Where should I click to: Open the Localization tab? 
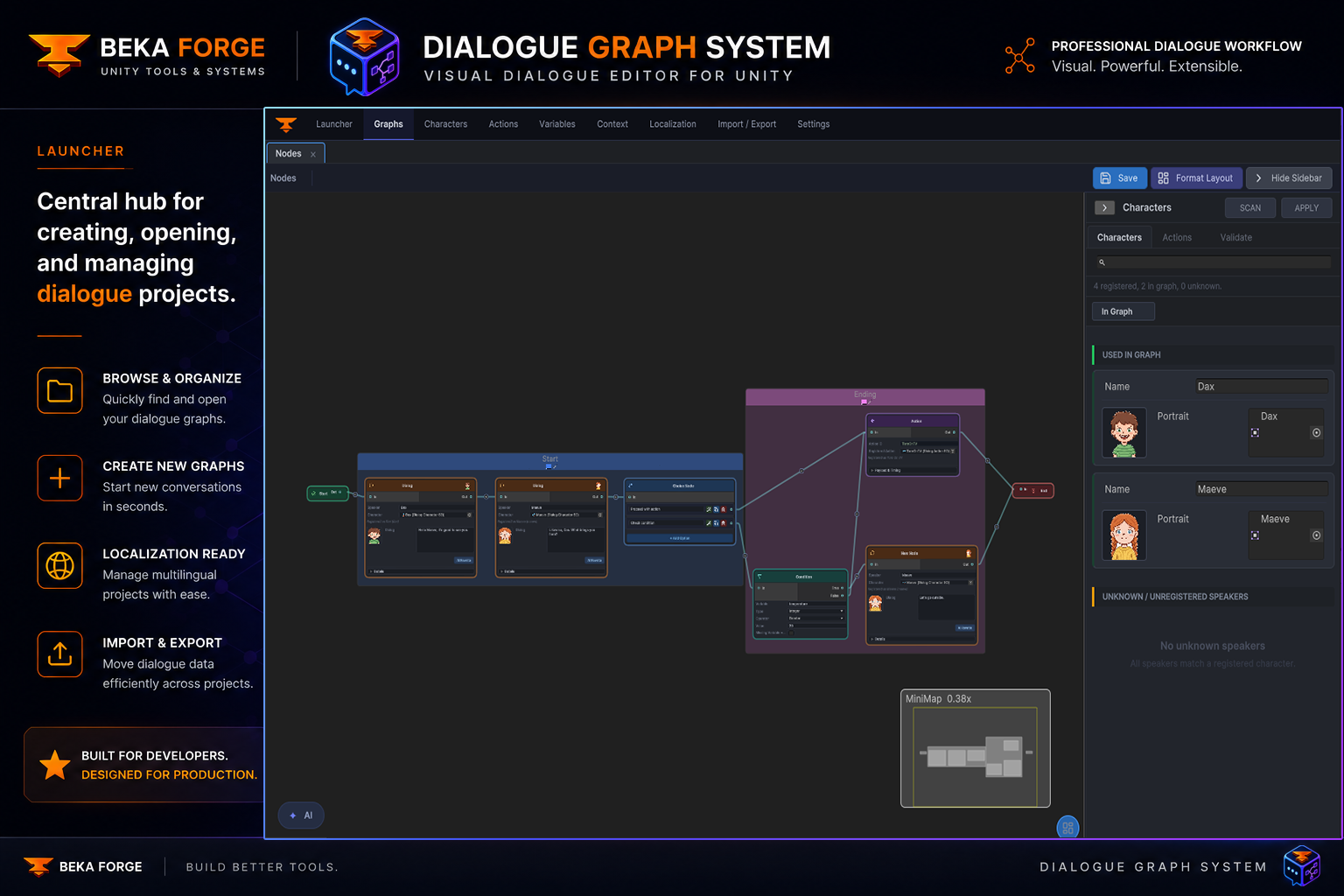[673, 124]
